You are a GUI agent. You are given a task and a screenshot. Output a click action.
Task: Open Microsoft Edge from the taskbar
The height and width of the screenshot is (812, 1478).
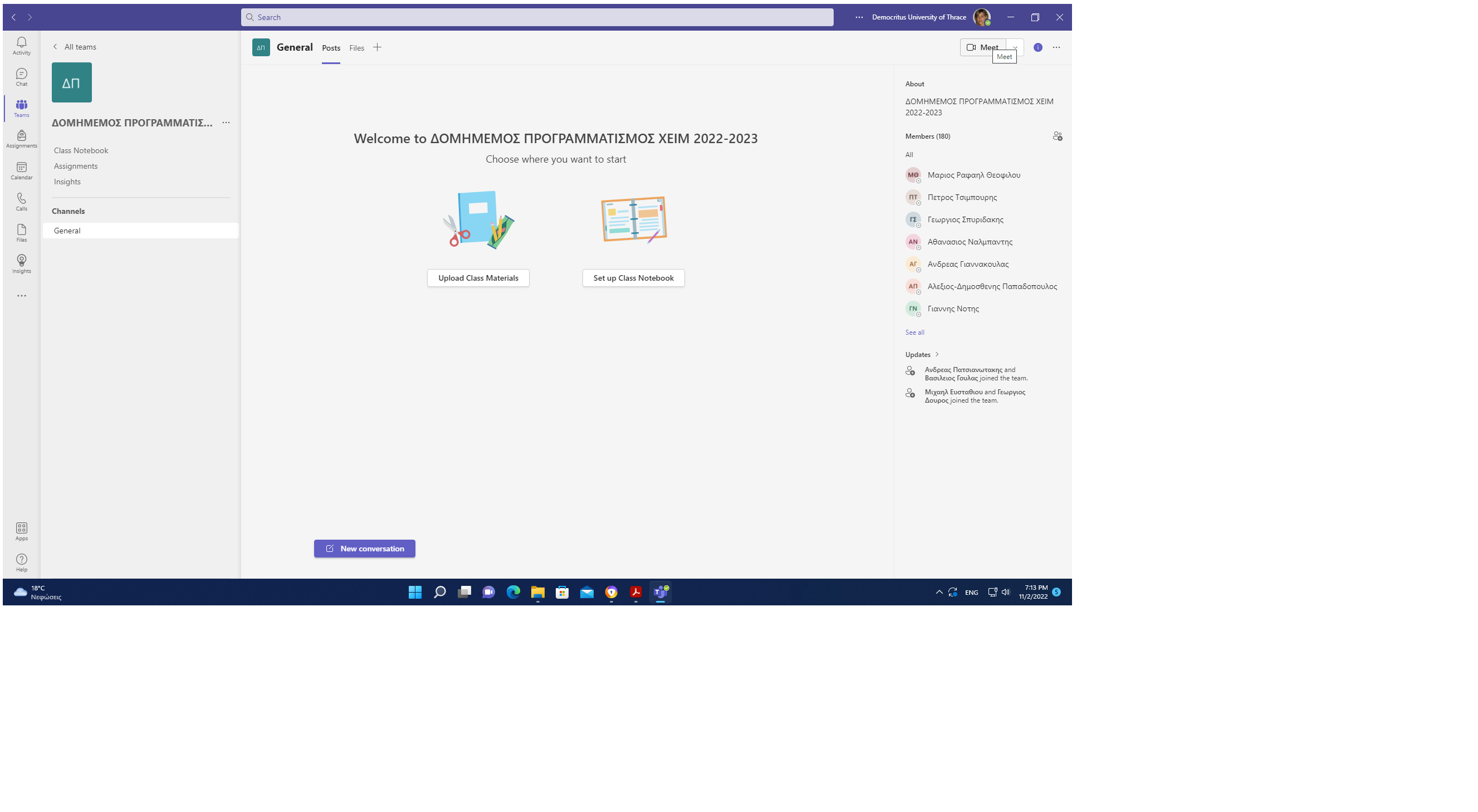[x=513, y=591]
